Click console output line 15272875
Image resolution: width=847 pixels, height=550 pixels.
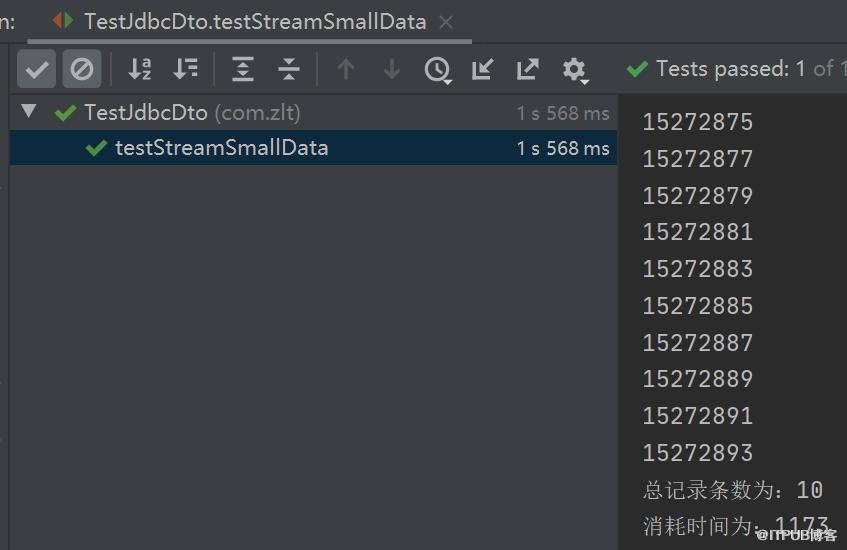[x=698, y=122]
